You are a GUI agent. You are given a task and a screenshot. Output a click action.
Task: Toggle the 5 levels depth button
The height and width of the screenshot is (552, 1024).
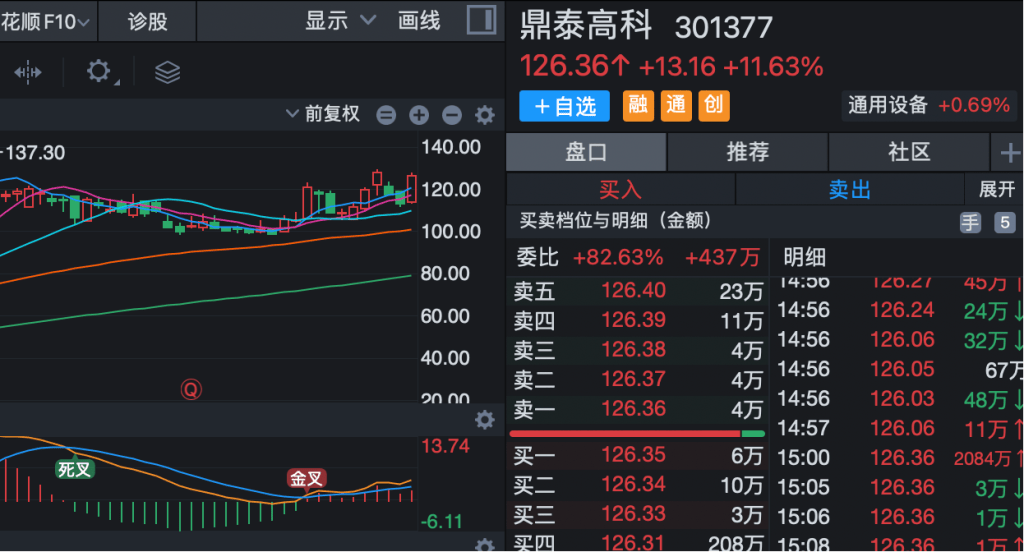[x=1004, y=223]
